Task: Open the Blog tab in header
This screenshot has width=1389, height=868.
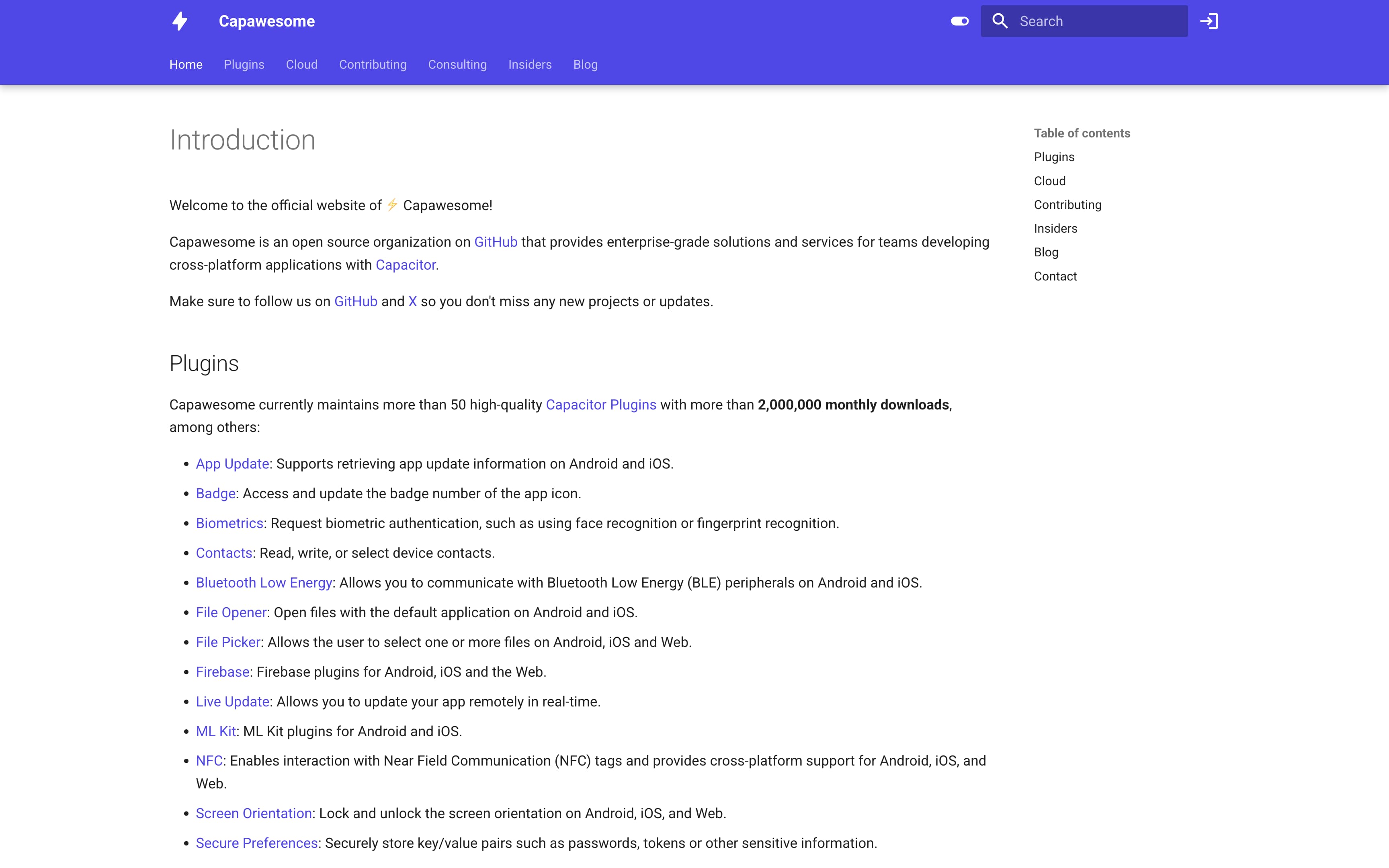Action: pos(585,64)
